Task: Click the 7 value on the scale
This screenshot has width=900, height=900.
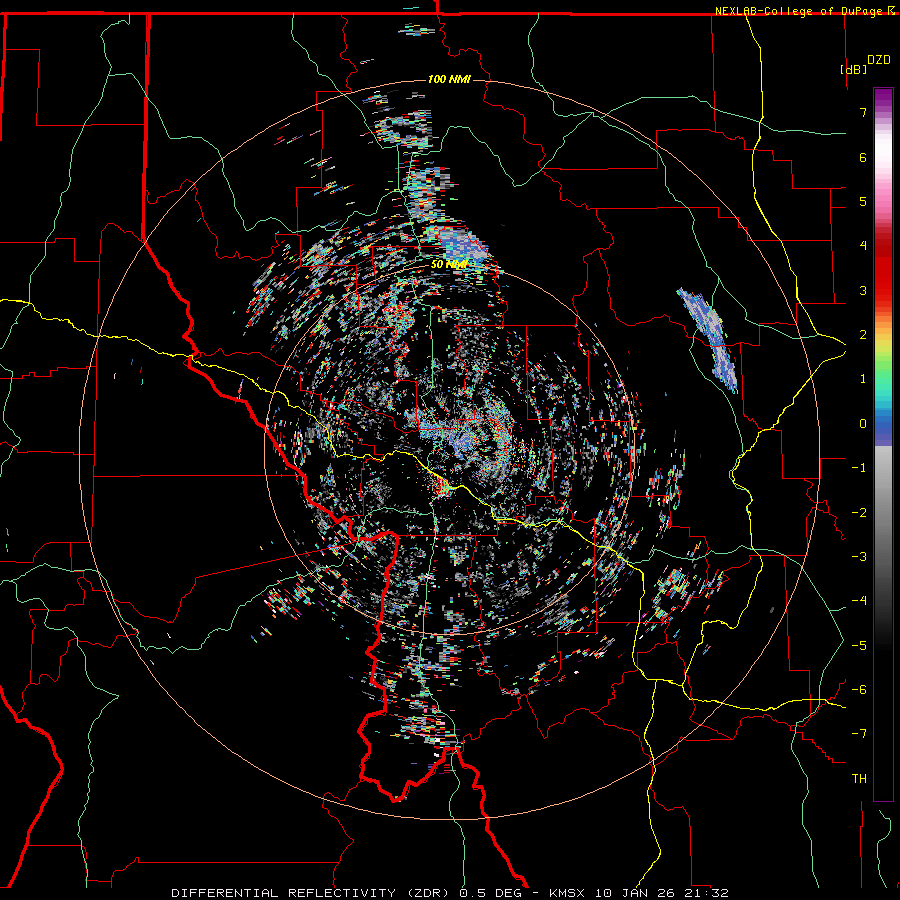Action: click(x=863, y=112)
